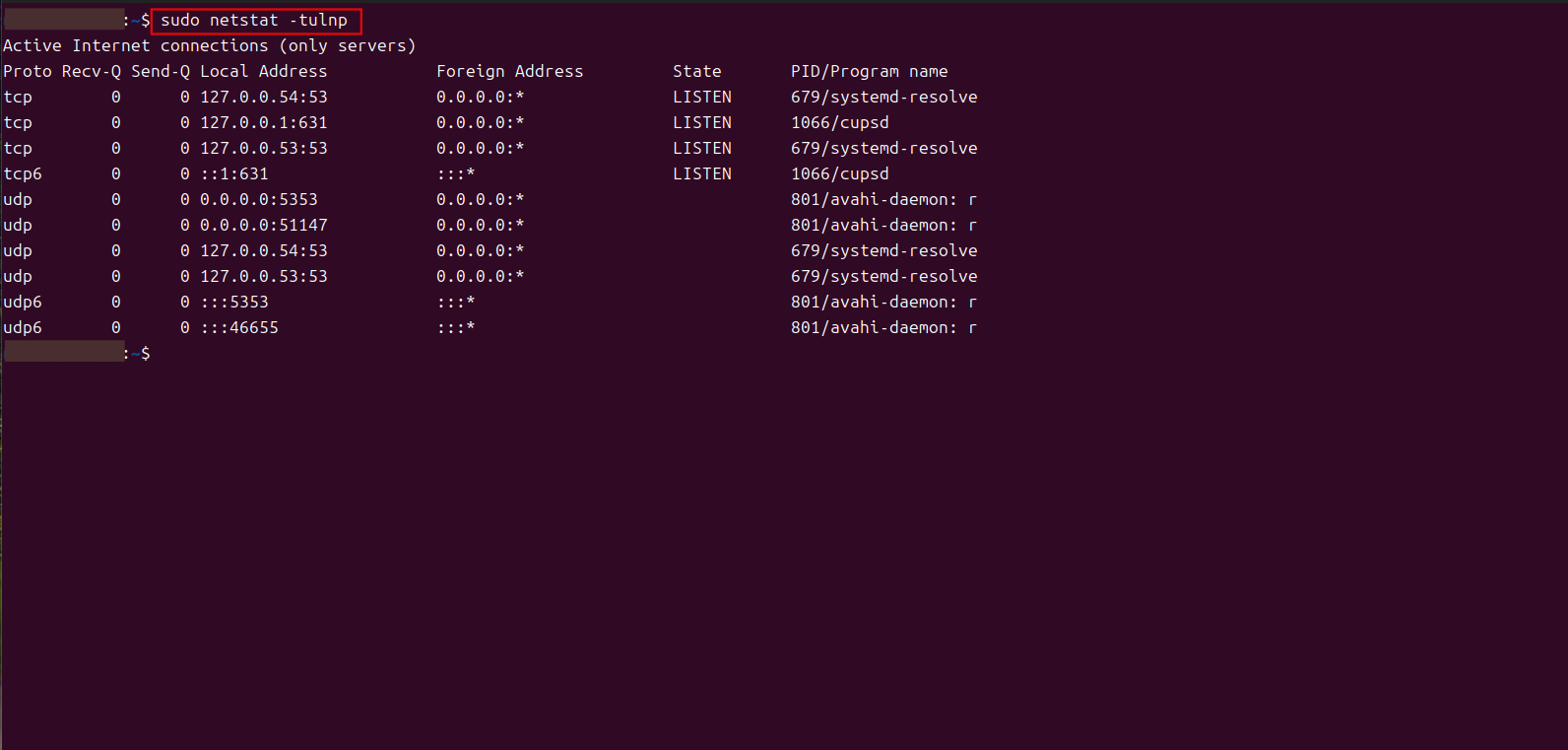Image resolution: width=1568 pixels, height=750 pixels.
Task: Click 1066/cupsd in the tcp6 row
Action: (839, 174)
